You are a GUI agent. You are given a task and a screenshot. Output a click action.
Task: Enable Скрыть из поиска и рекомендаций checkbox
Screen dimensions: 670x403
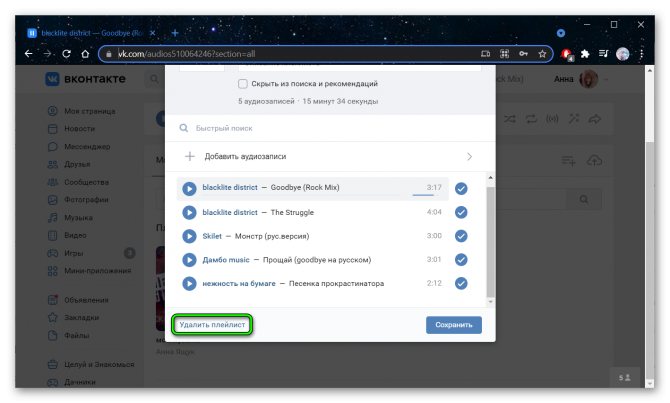(x=243, y=84)
